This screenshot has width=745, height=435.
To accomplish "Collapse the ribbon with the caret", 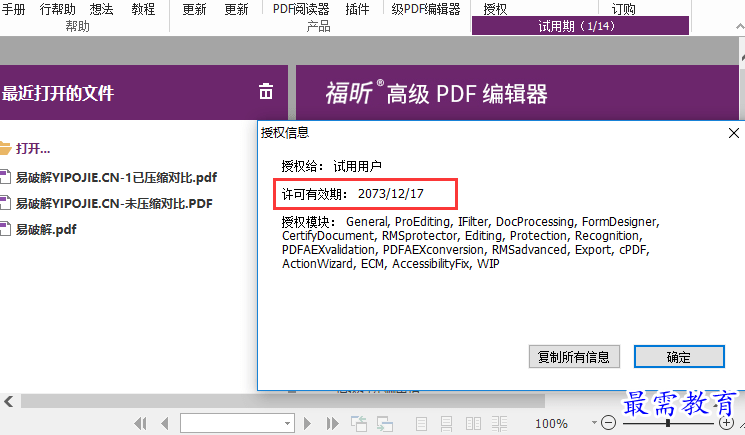I will [x=740, y=27].
